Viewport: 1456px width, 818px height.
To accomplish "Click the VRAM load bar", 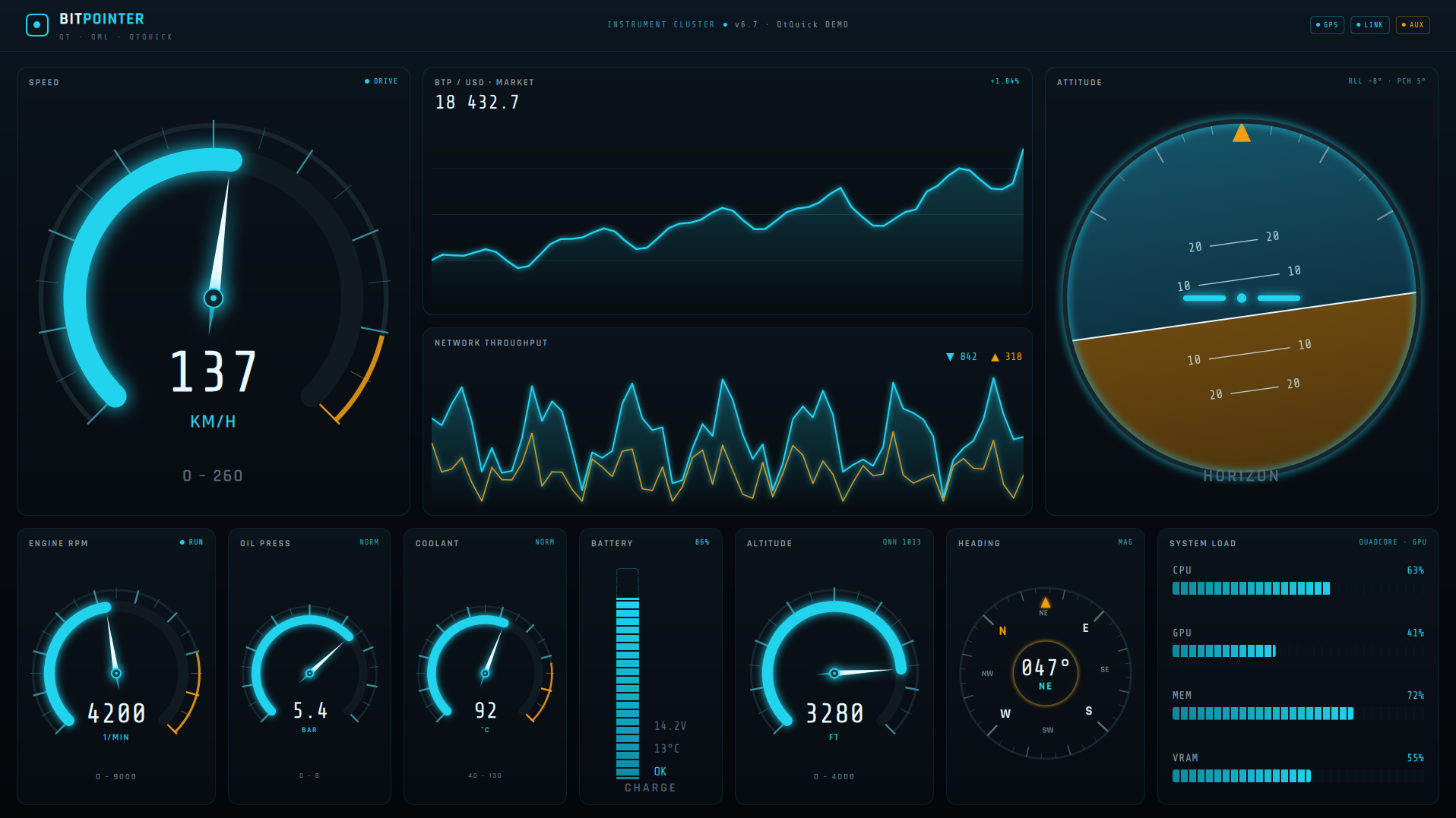I will point(1297,775).
